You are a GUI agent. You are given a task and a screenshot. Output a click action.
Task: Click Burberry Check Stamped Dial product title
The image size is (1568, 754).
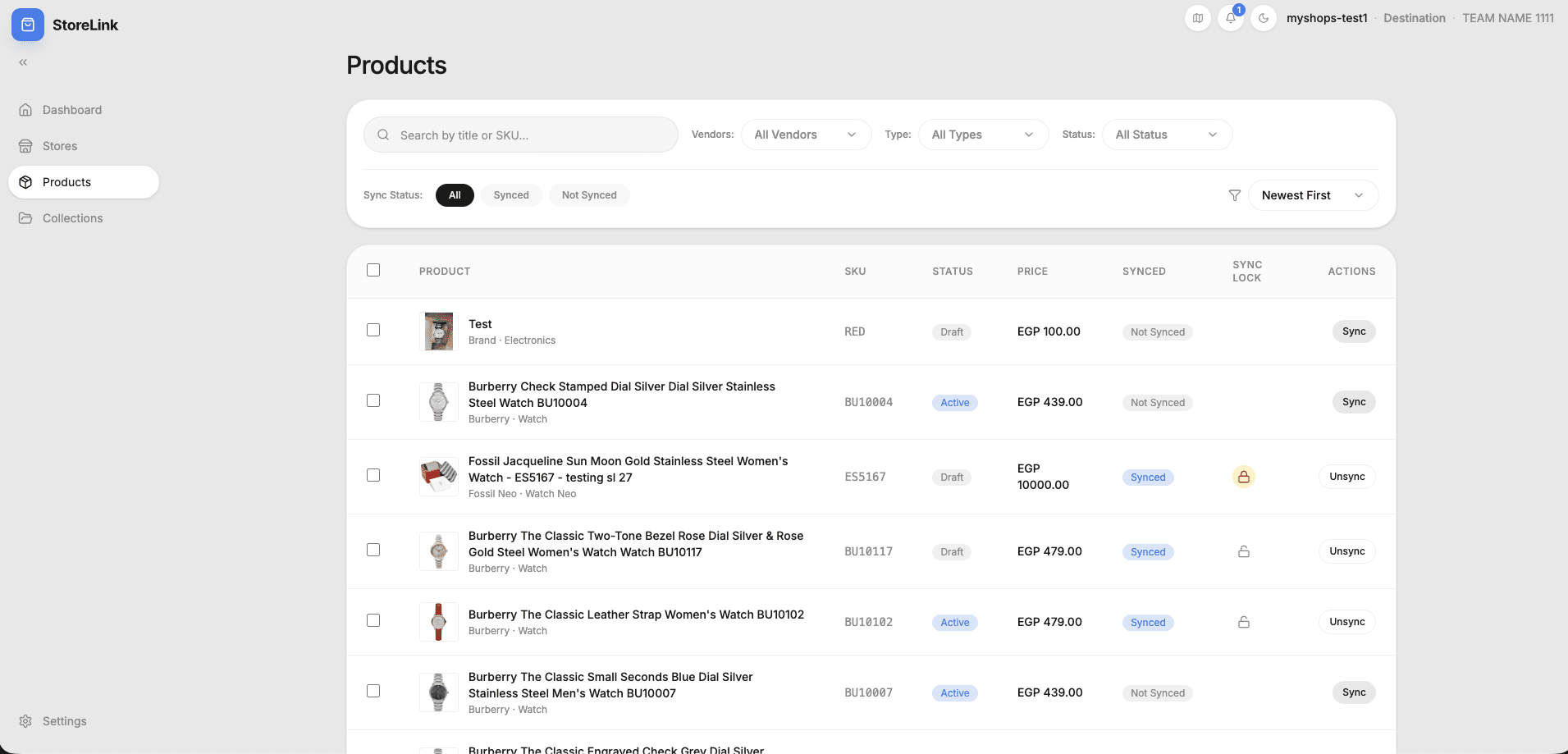(622, 395)
